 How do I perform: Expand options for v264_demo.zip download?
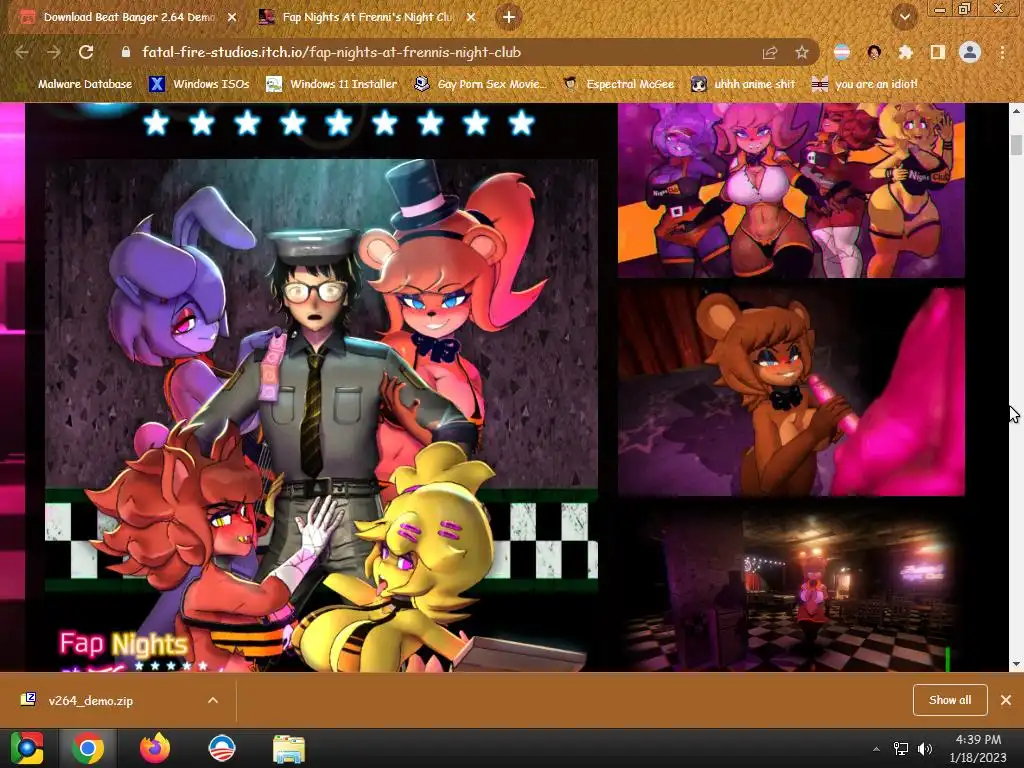tap(213, 700)
